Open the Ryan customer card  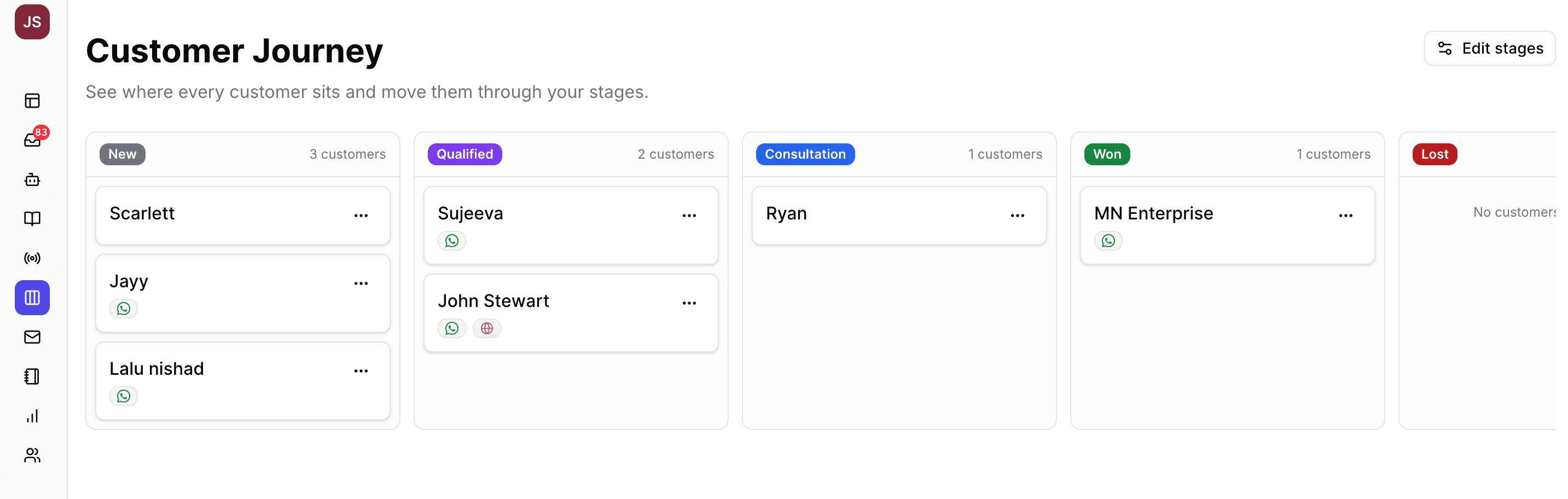899,216
